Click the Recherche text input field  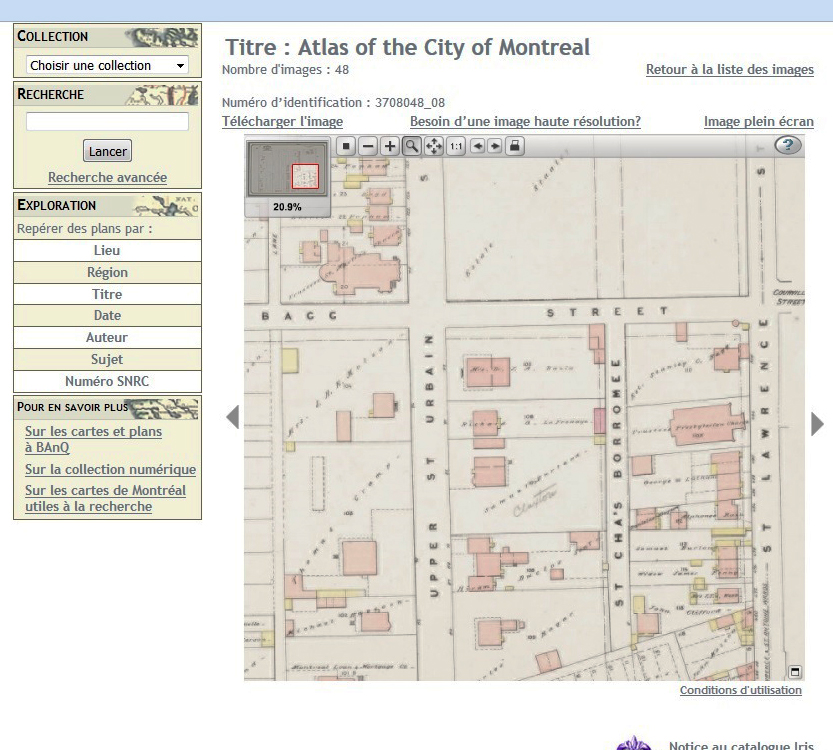(107, 121)
